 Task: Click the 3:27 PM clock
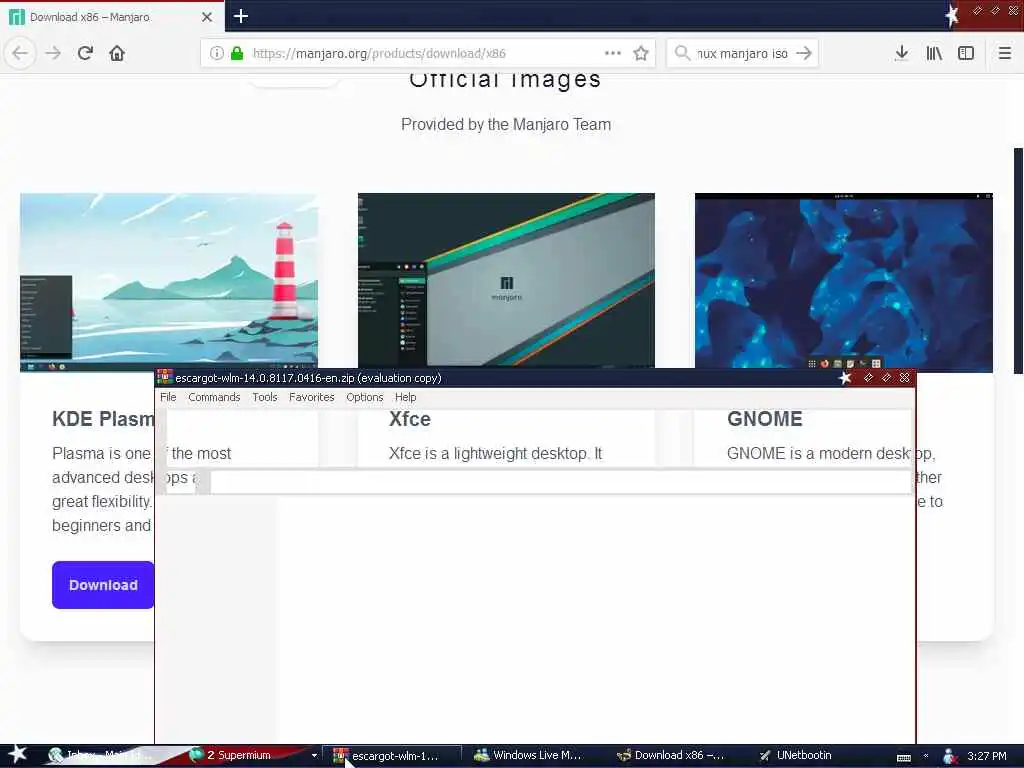click(986, 756)
